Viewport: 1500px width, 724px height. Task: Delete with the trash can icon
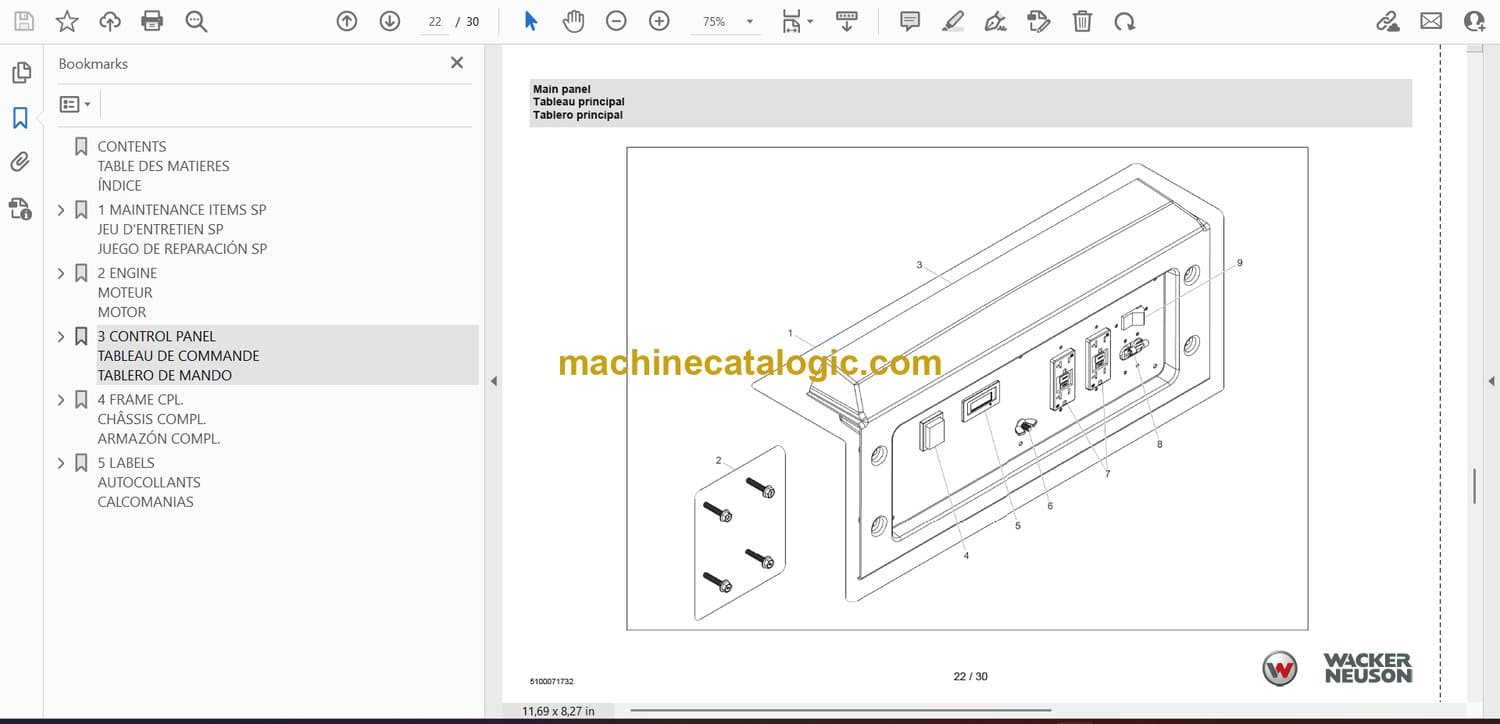click(1082, 21)
